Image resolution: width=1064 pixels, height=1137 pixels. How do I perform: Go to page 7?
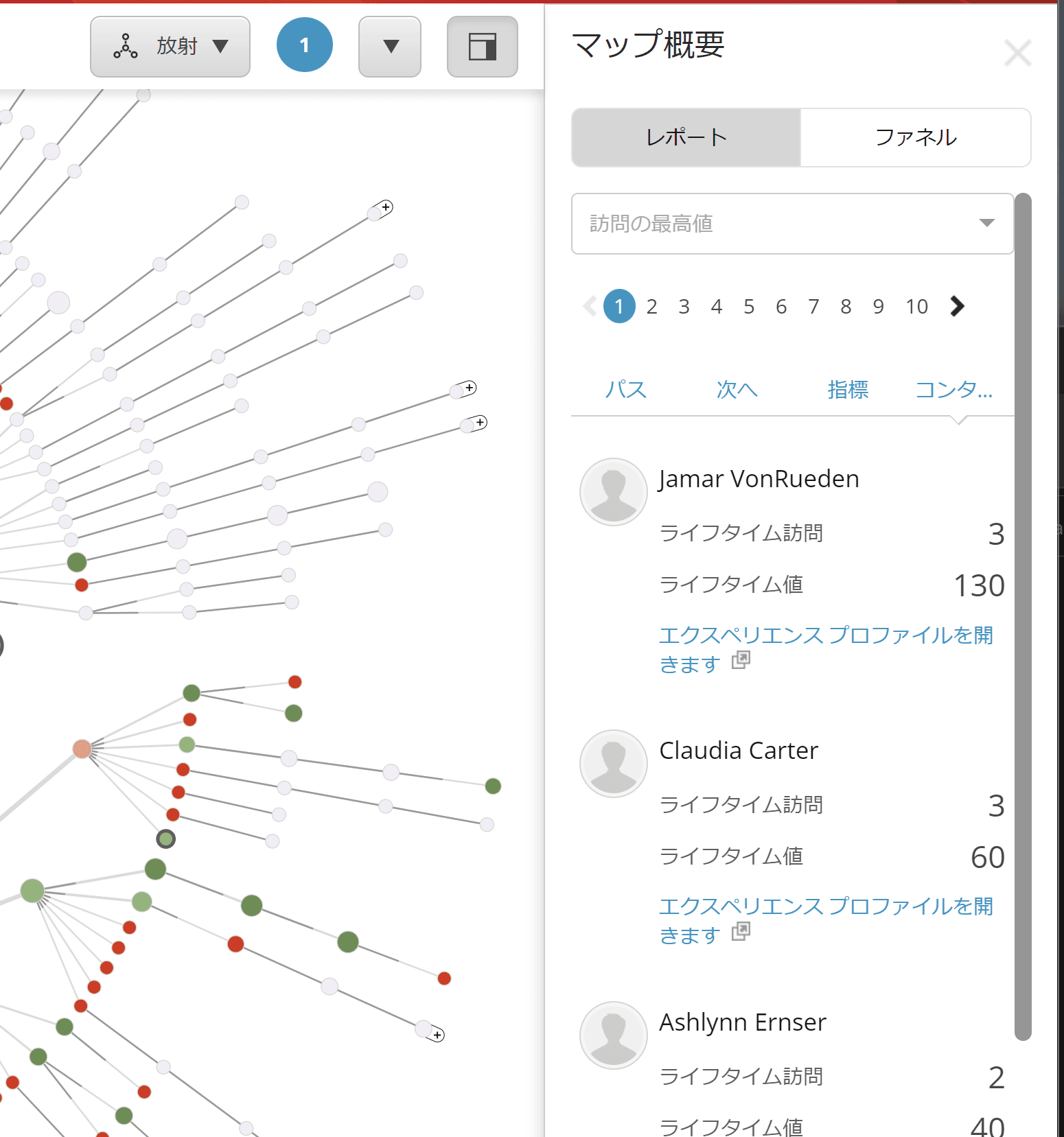pyautogui.click(x=813, y=307)
